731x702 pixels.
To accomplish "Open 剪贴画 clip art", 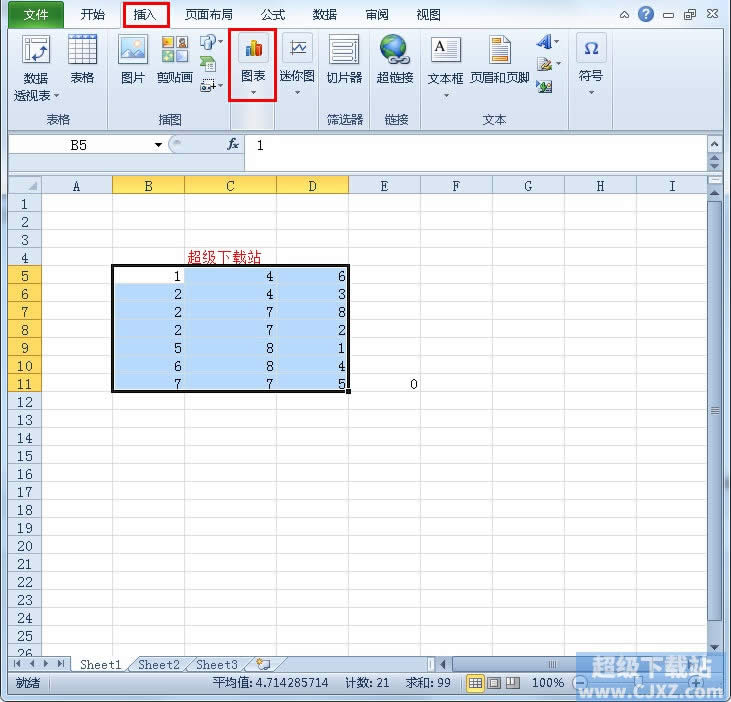I will [175, 59].
